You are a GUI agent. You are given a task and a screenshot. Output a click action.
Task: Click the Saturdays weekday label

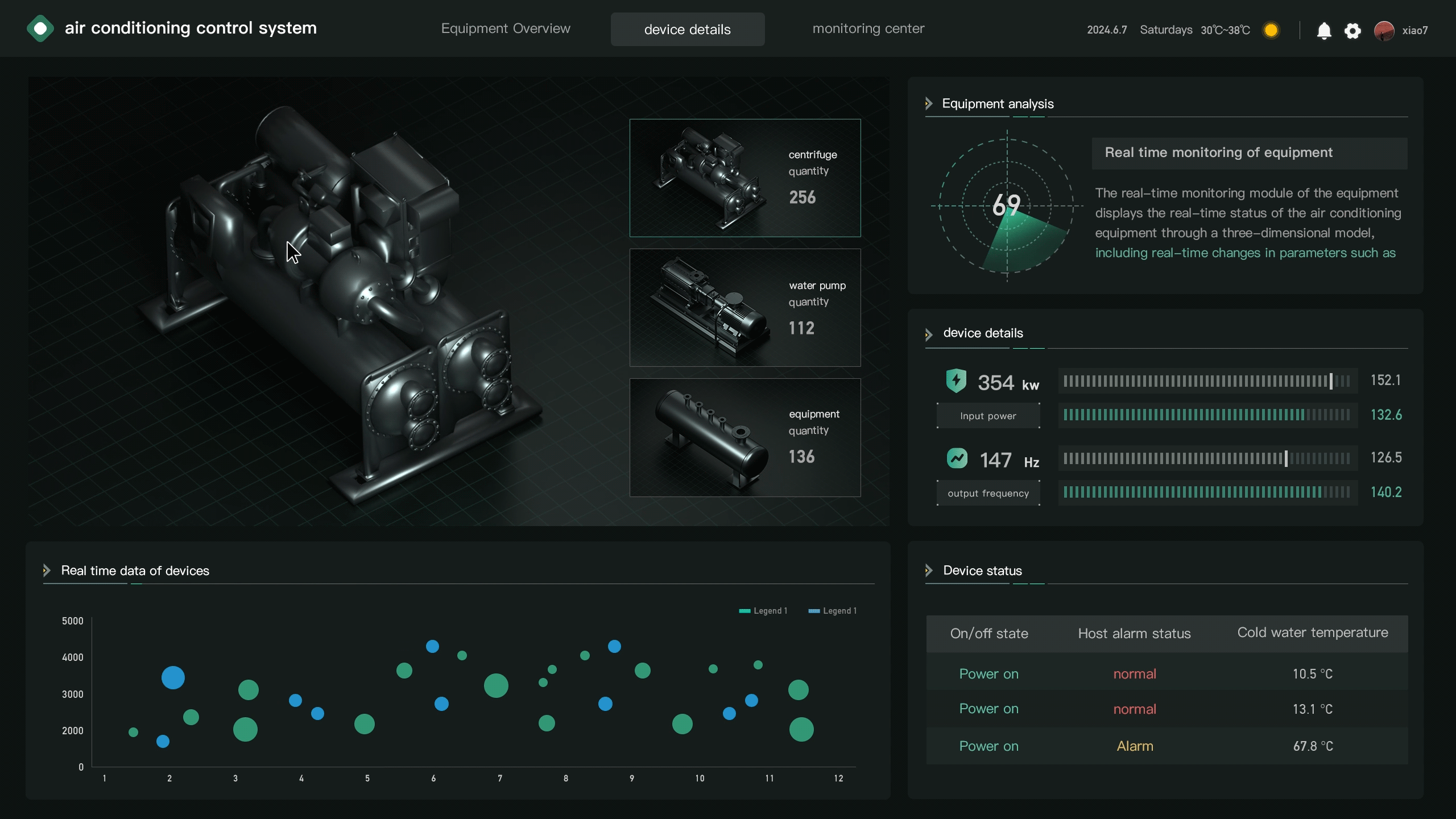point(1166,30)
